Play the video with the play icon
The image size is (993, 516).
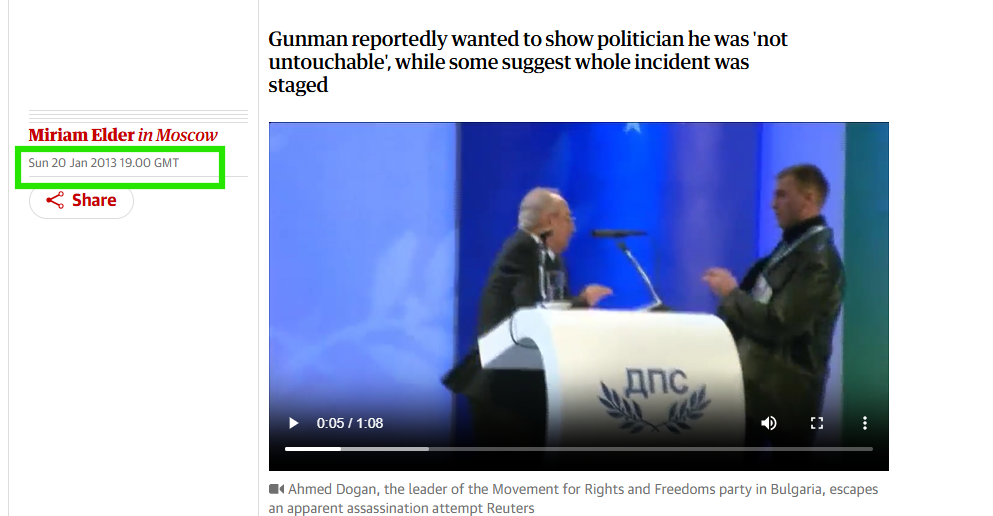293,423
